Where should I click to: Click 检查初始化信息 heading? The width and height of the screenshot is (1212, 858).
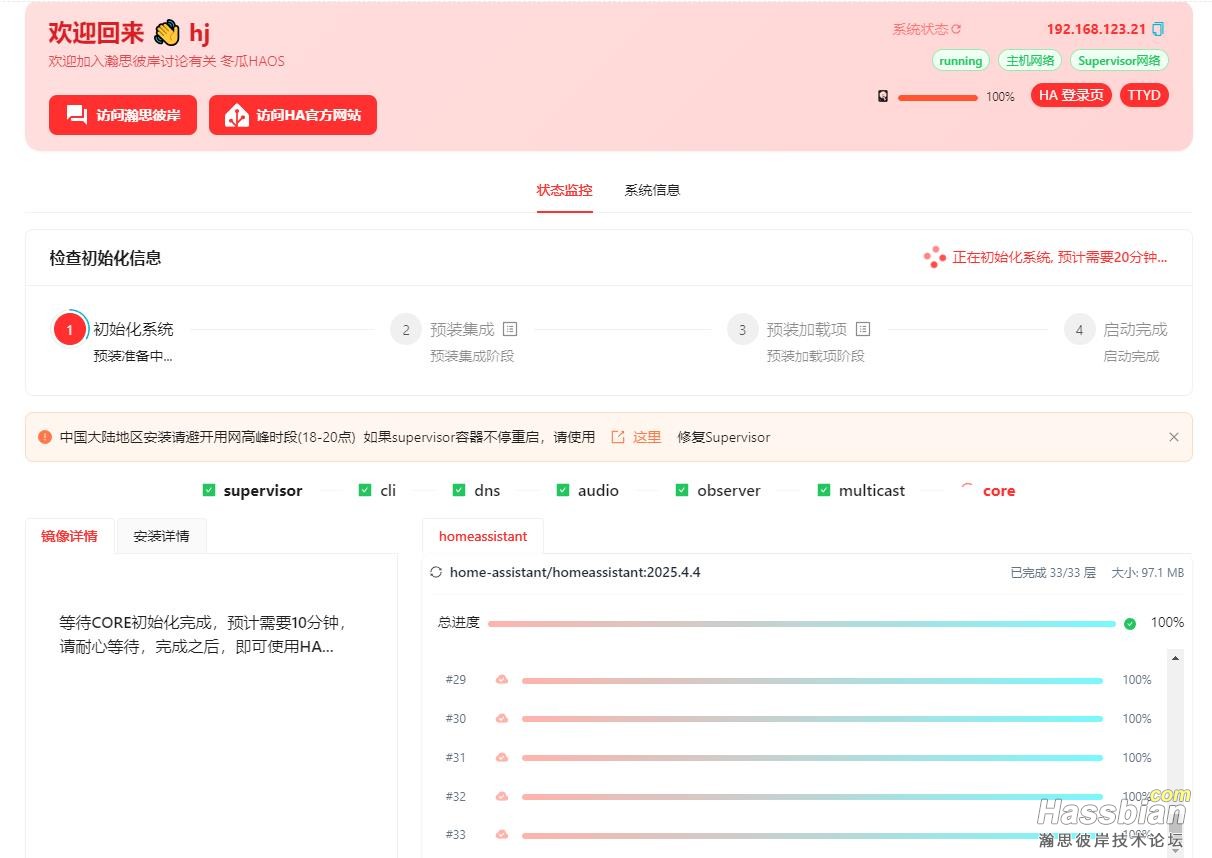click(x=105, y=258)
